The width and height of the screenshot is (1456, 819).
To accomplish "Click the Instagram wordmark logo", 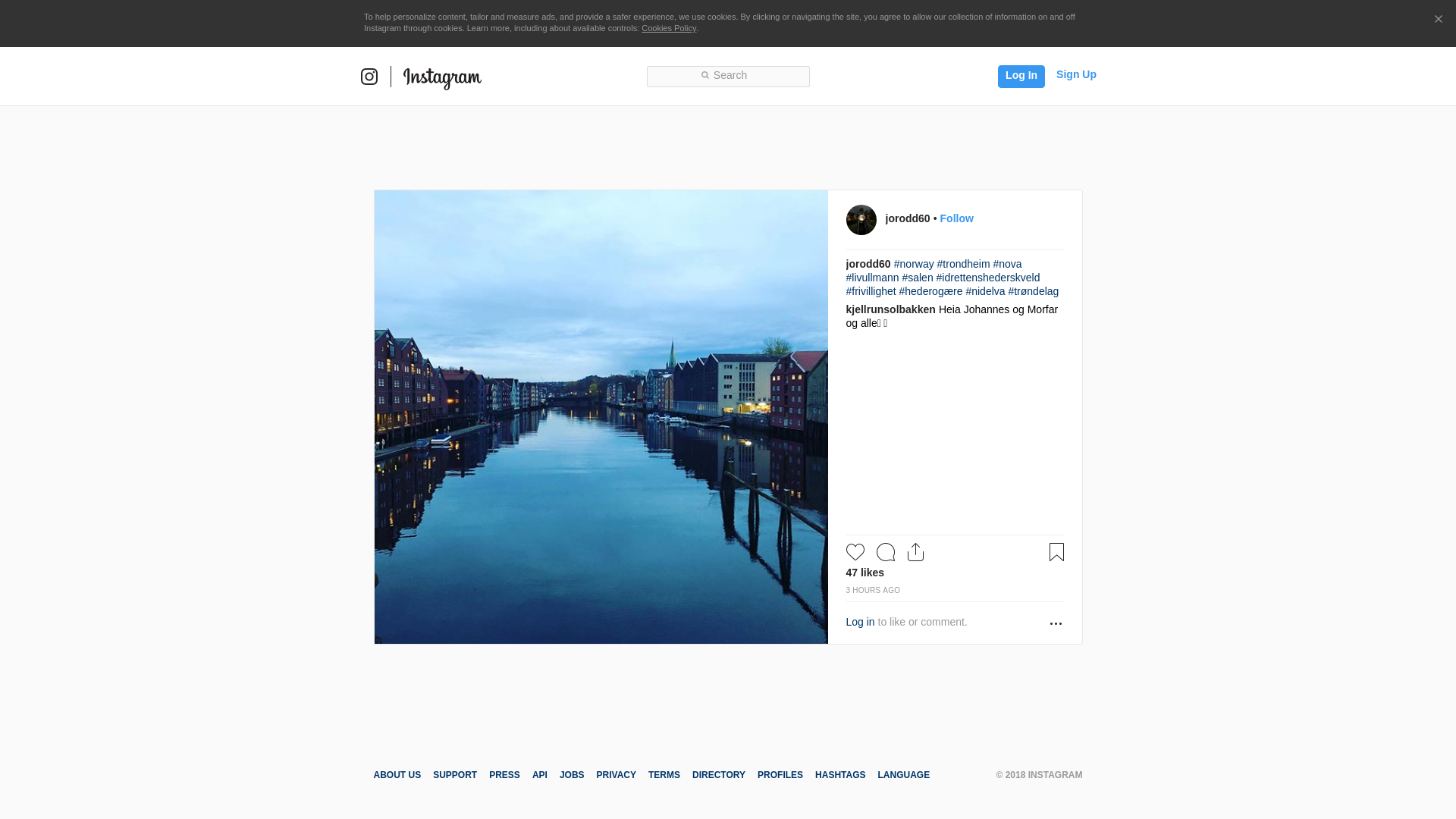I will coord(442,77).
